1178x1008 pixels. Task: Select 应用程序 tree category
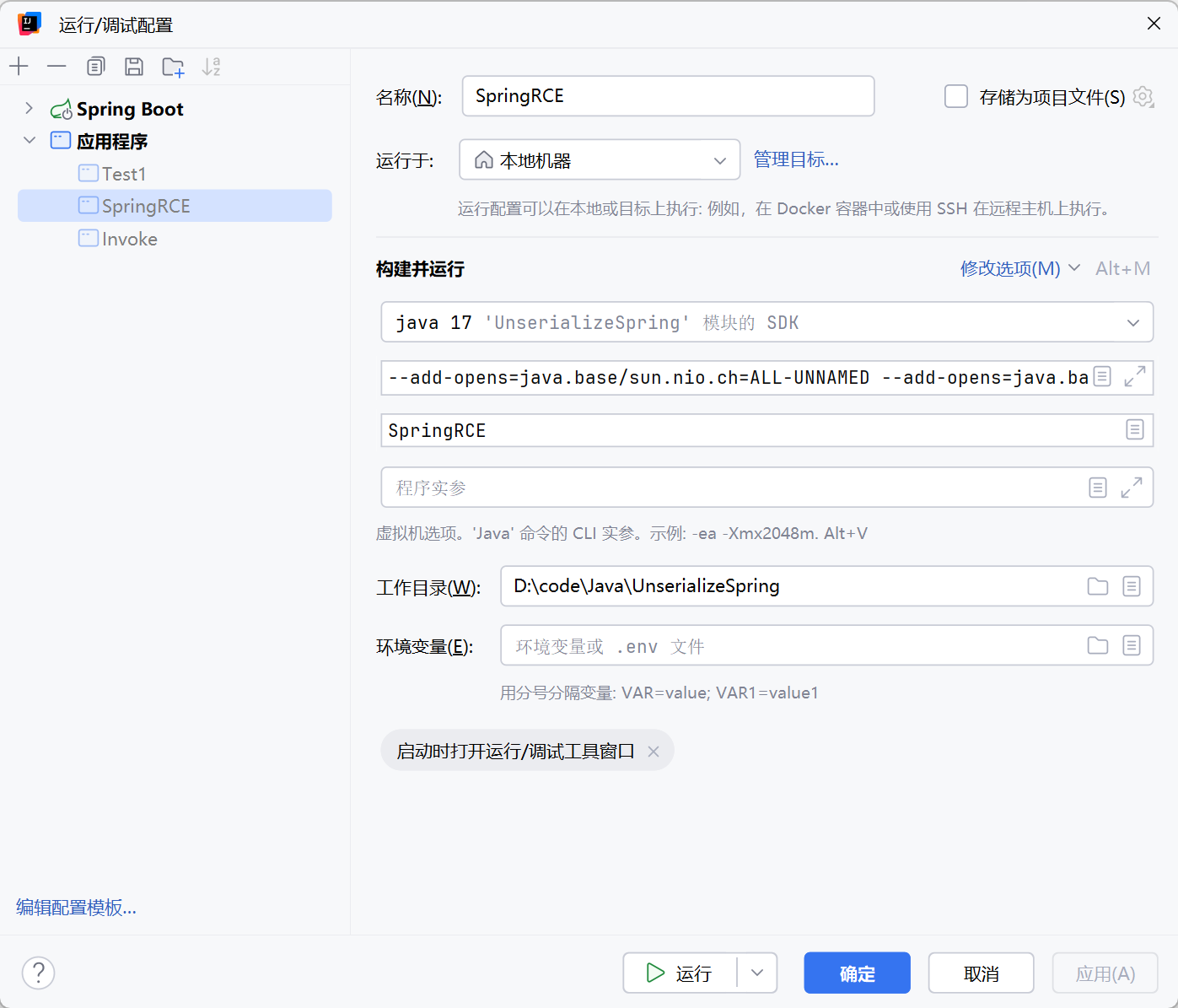[x=112, y=141]
